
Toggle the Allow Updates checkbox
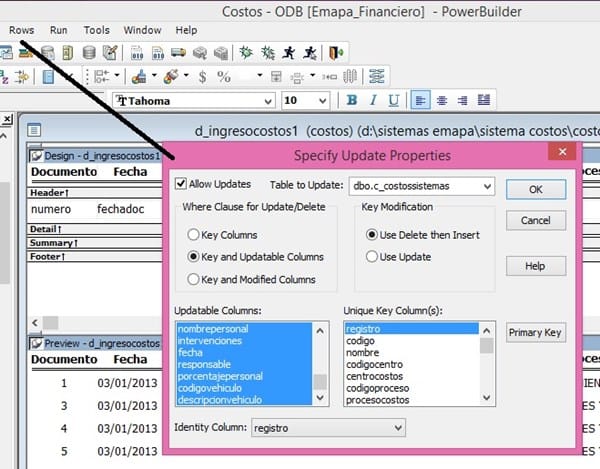(181, 185)
